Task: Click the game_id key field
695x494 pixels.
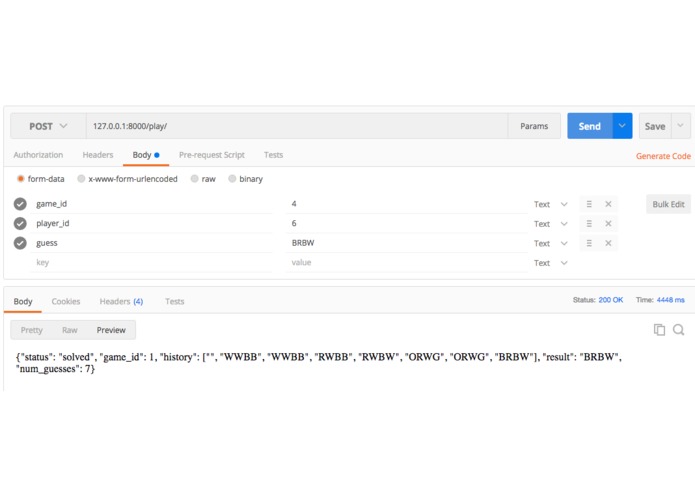Action: [152, 204]
